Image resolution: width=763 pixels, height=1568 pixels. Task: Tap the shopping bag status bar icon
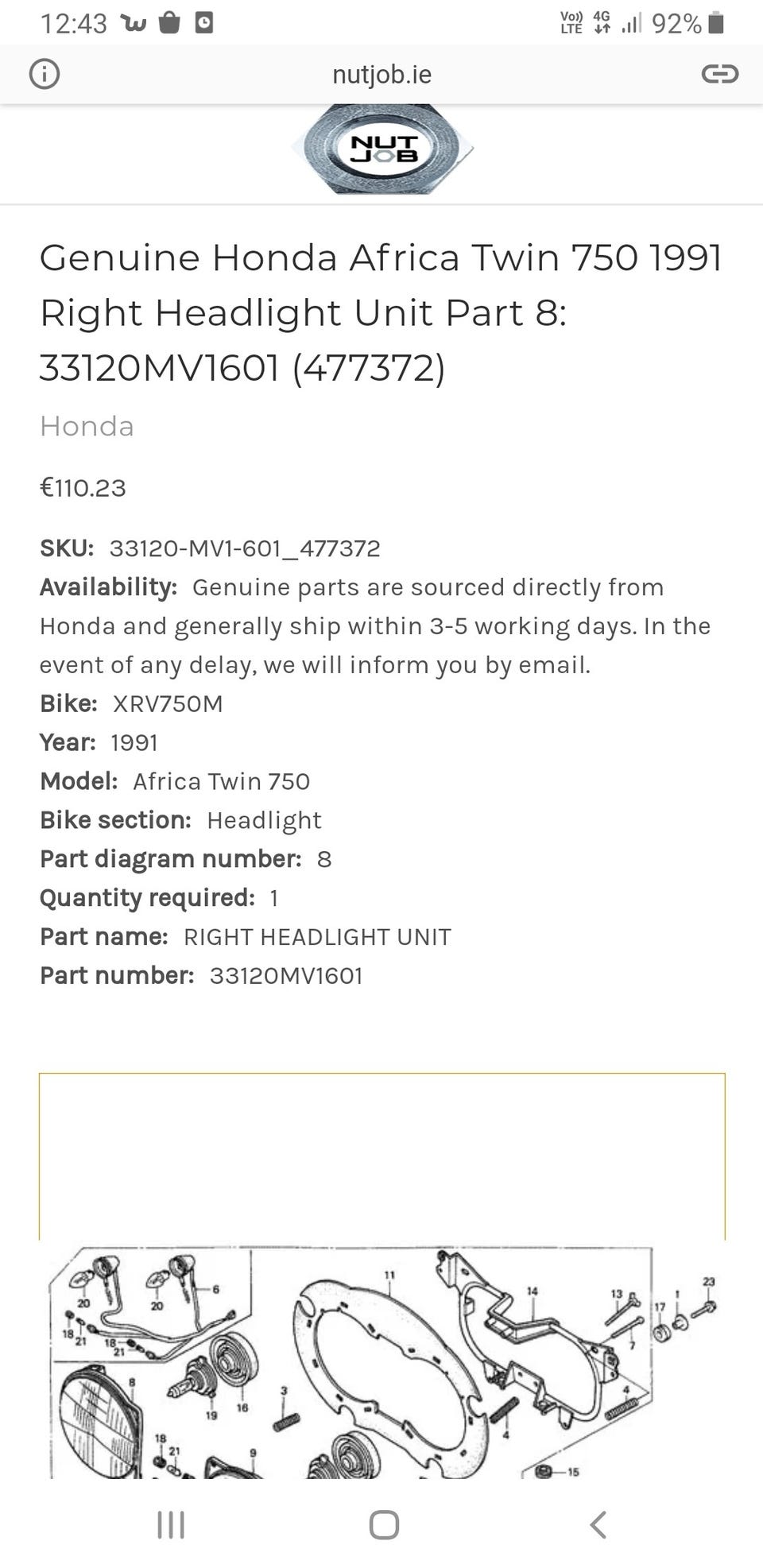pos(169,23)
